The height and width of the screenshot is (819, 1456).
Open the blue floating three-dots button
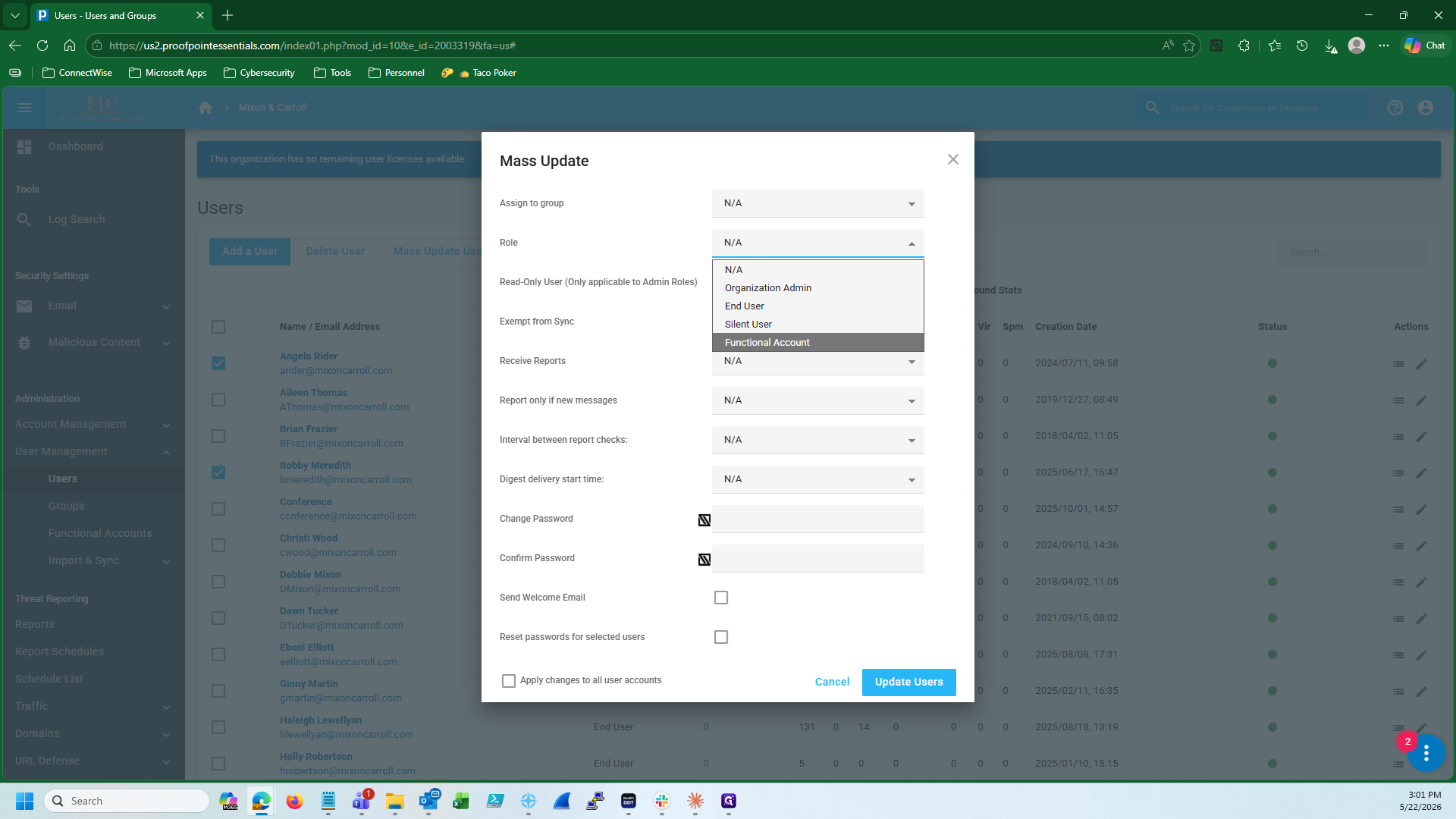(x=1426, y=753)
